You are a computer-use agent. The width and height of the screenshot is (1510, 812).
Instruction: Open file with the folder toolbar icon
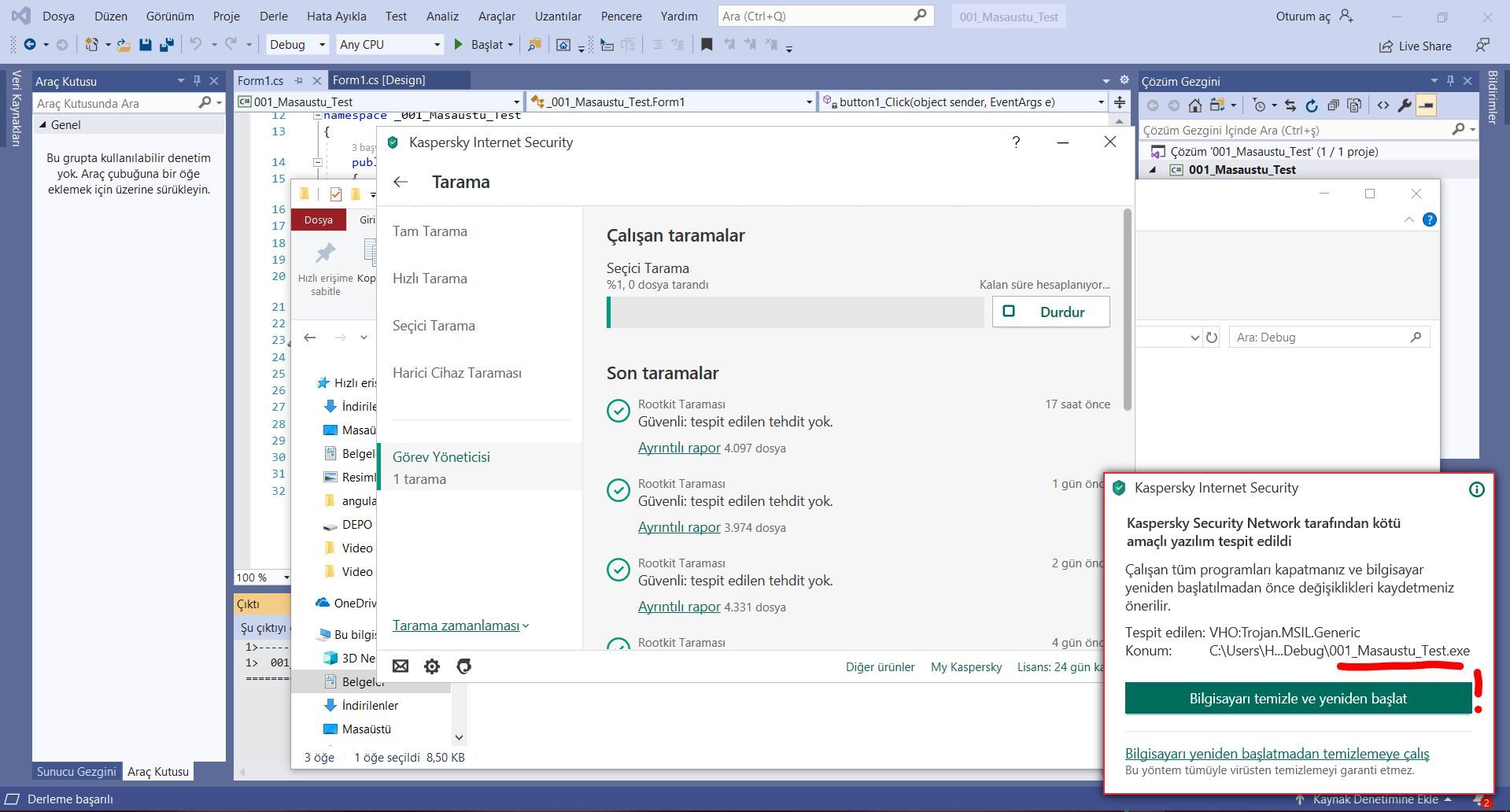(x=124, y=45)
